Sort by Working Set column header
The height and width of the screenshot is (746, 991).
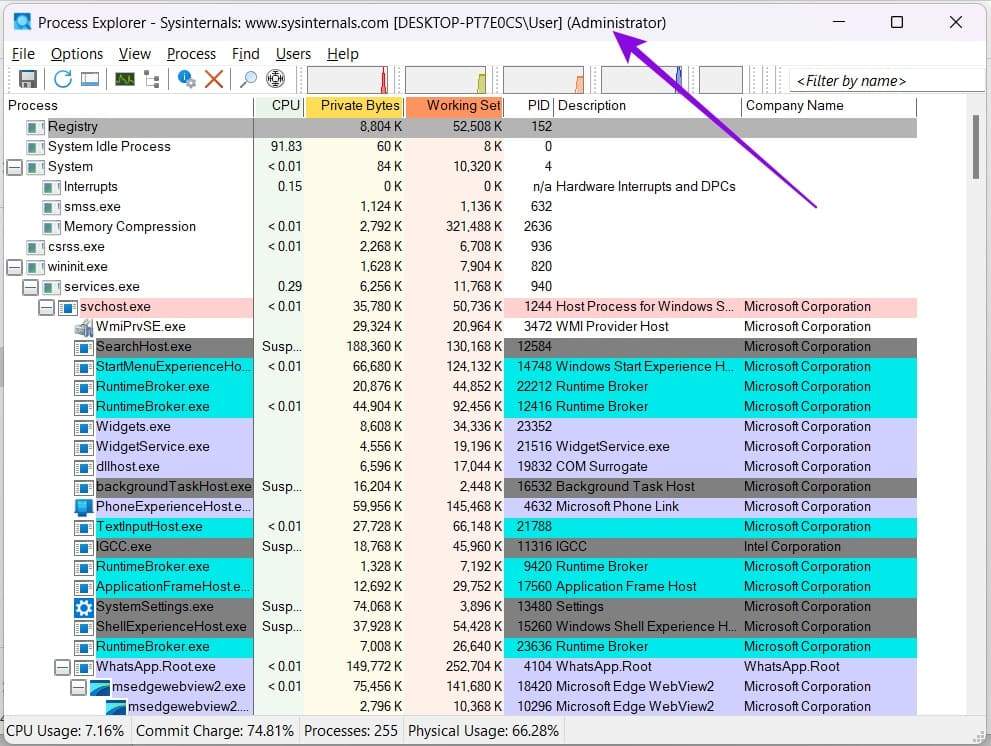click(x=454, y=106)
